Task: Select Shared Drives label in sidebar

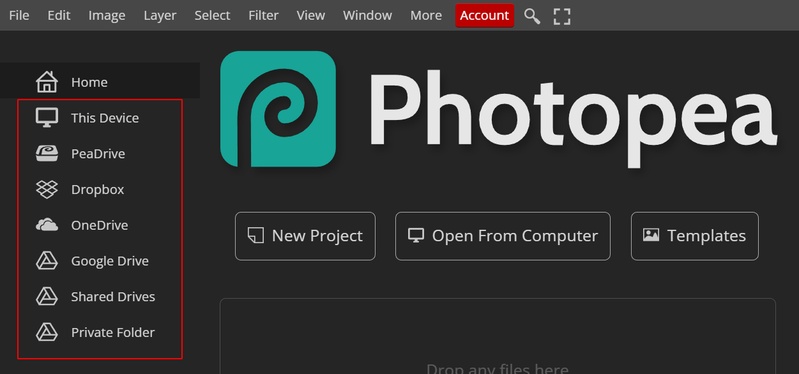Action: coord(113,297)
